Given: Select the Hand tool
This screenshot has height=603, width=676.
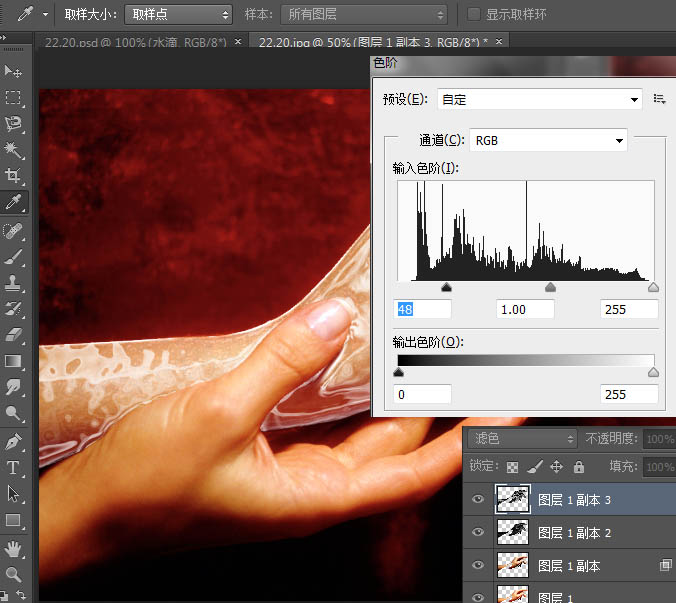Looking at the screenshot, I should click(x=13, y=549).
